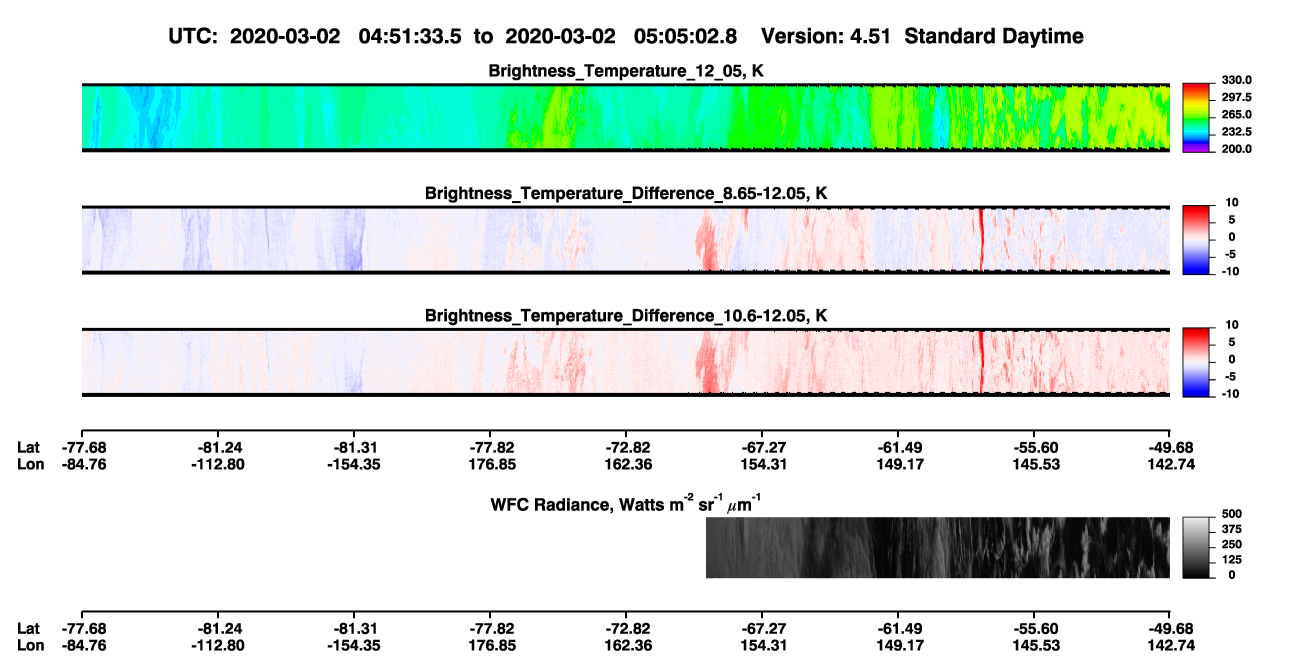Click latitude -81.31 on the axis above WFC Radiance
This screenshot has height=667, width=1300.
(x=353, y=448)
